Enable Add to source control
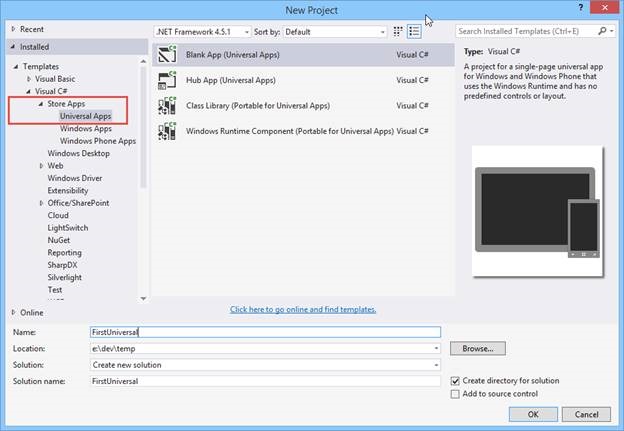 coord(455,394)
